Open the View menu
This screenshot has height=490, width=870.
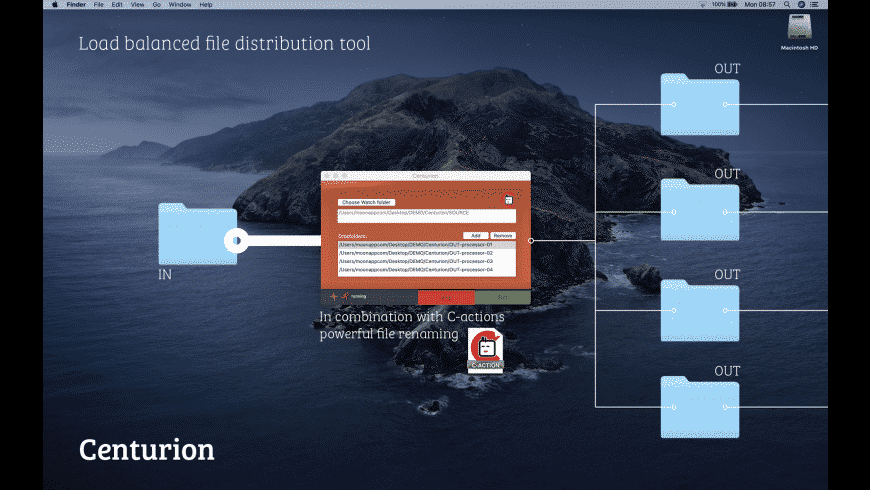tap(138, 4)
